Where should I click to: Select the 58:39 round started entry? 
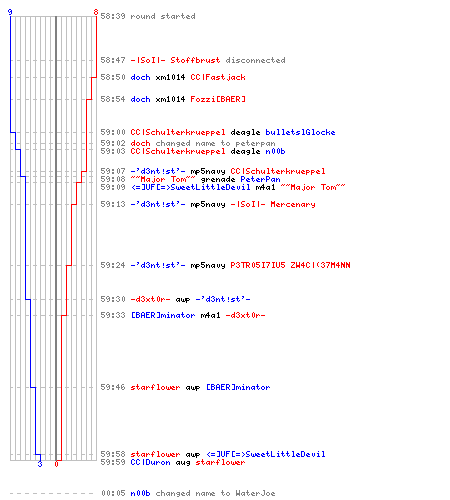[x=148, y=16]
